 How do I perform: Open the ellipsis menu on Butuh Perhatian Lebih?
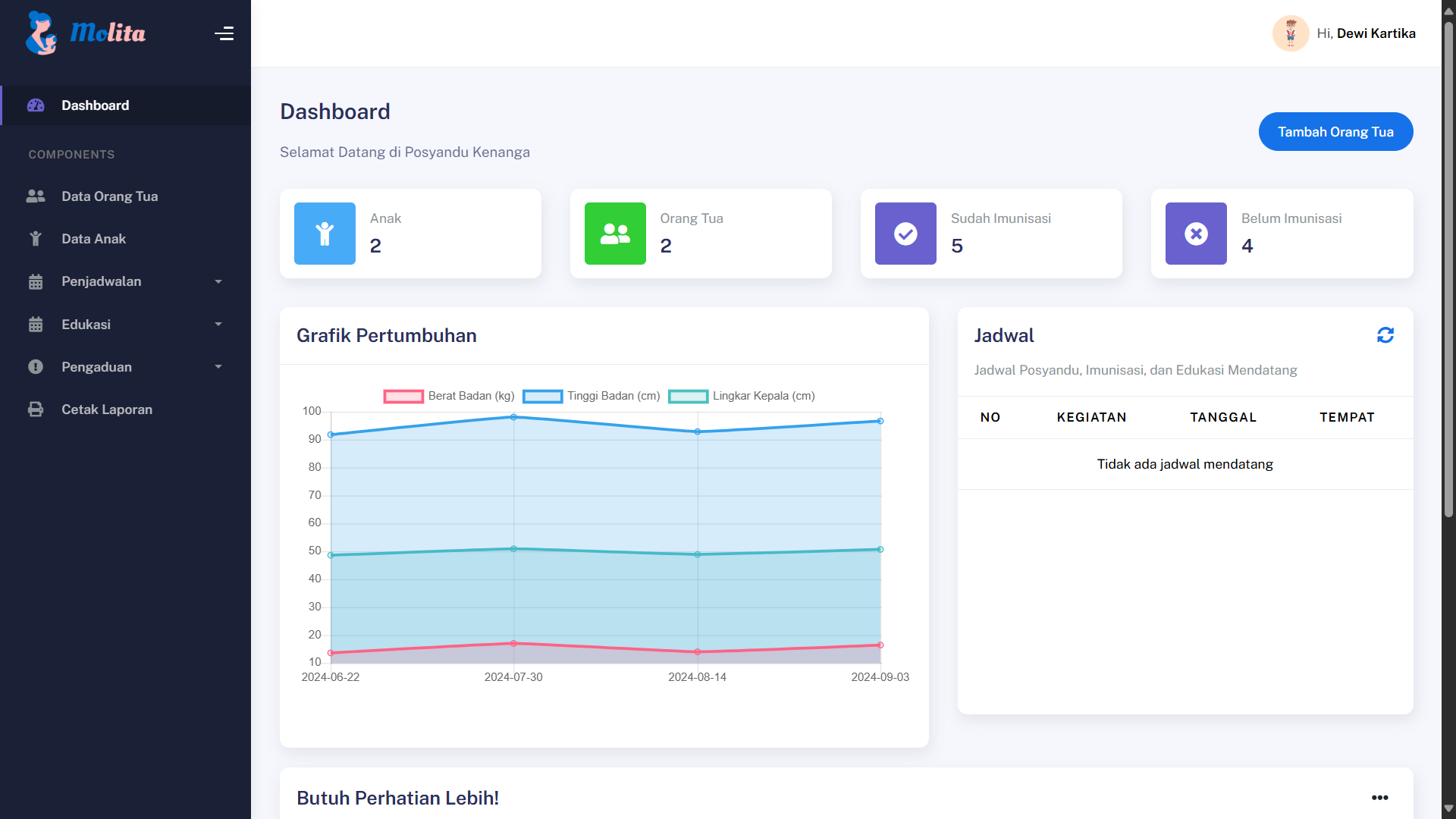pos(1379,797)
